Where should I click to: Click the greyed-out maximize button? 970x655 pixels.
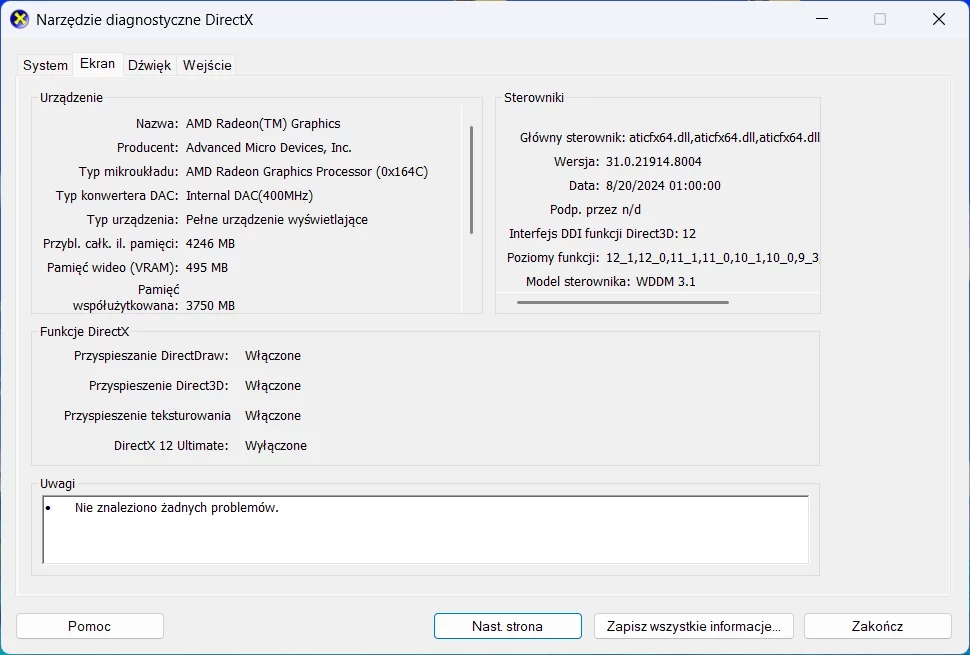pos(880,19)
